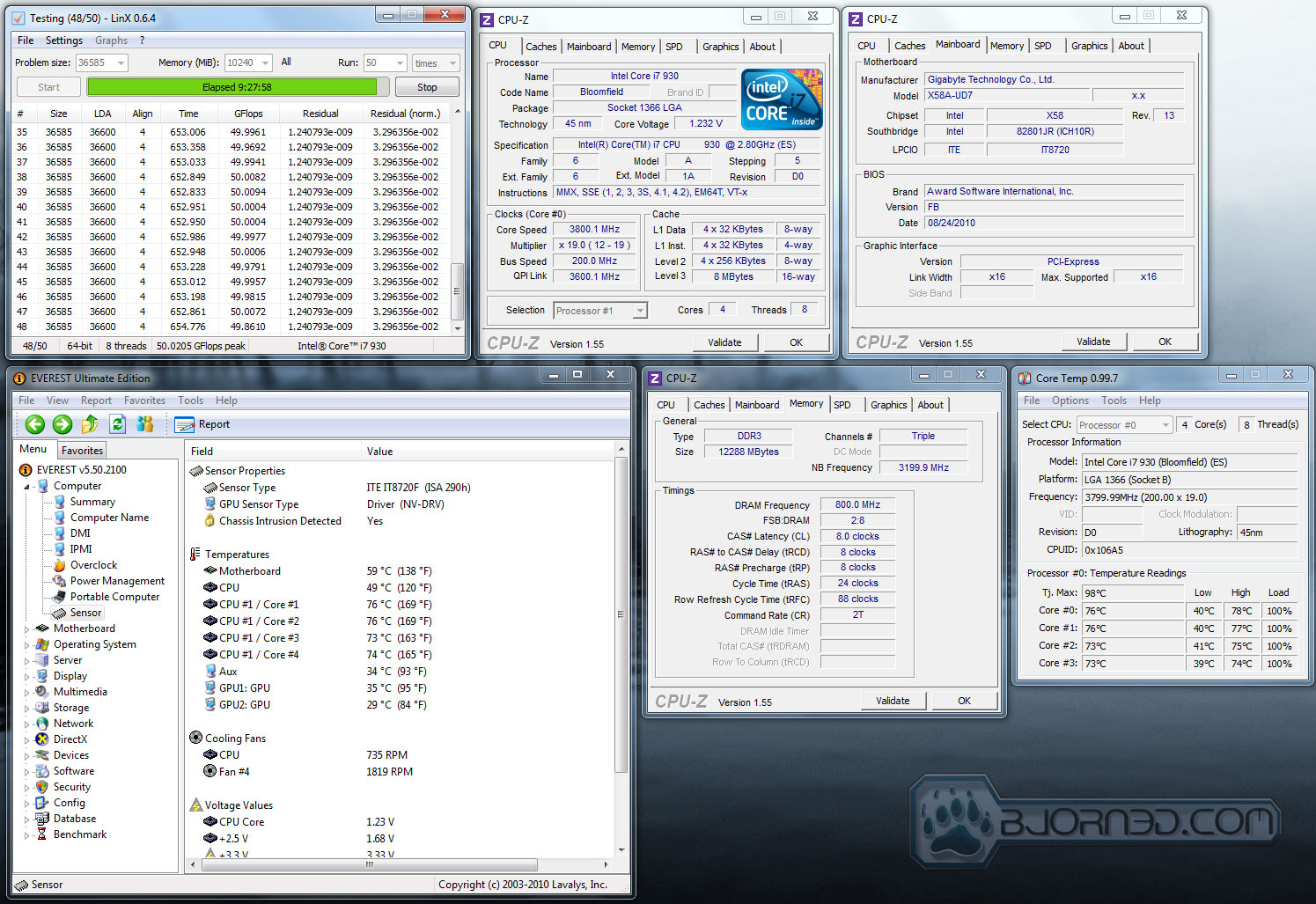The width and height of the screenshot is (1316, 904).
Task: Open LinX Settings menu
Action: coord(63,40)
